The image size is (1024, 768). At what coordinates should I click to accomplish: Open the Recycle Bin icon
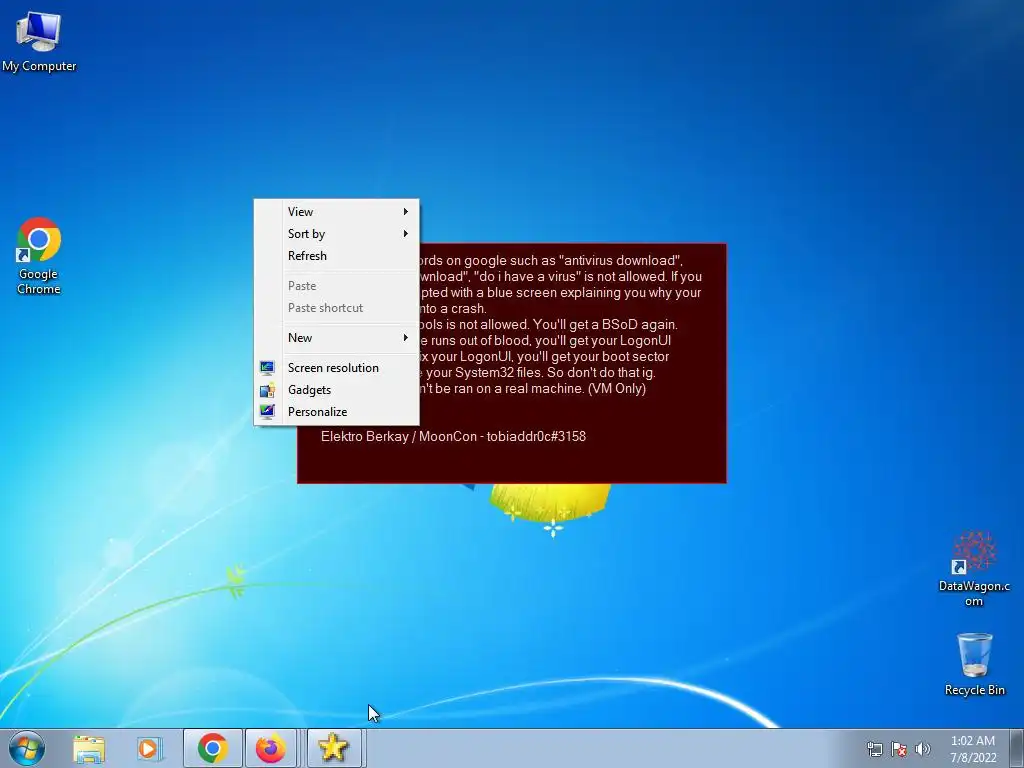(x=974, y=664)
